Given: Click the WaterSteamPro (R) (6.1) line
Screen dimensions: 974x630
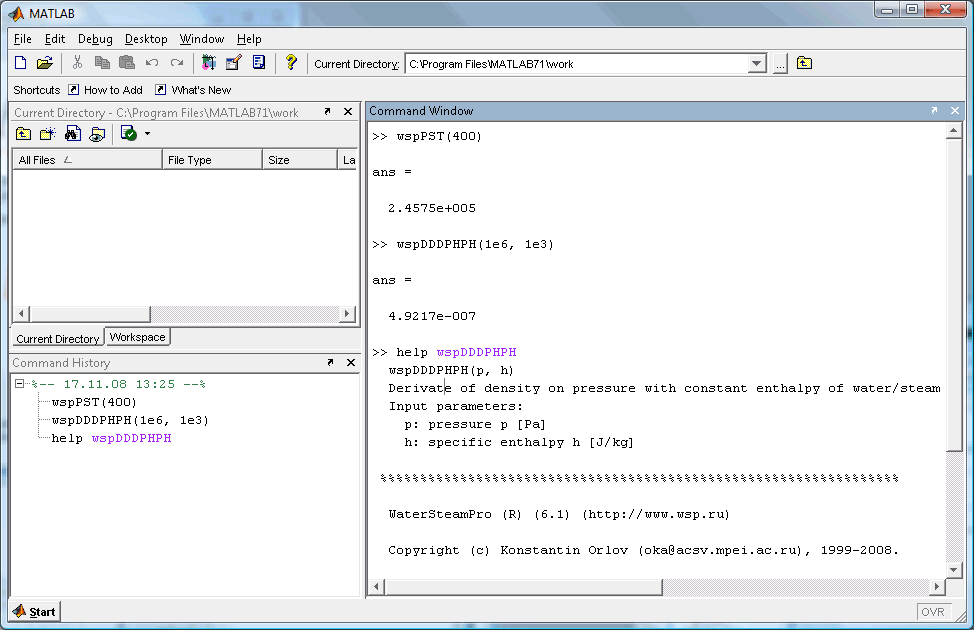Looking at the screenshot, I should [559, 514].
